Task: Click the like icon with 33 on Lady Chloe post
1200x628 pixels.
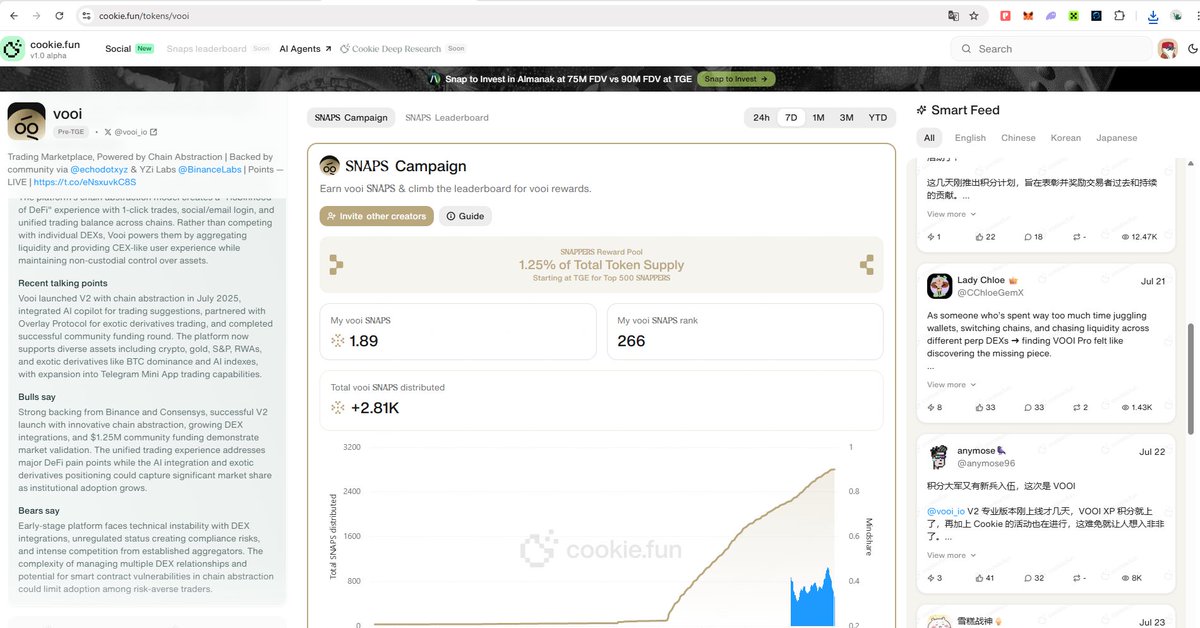Action: (980, 408)
